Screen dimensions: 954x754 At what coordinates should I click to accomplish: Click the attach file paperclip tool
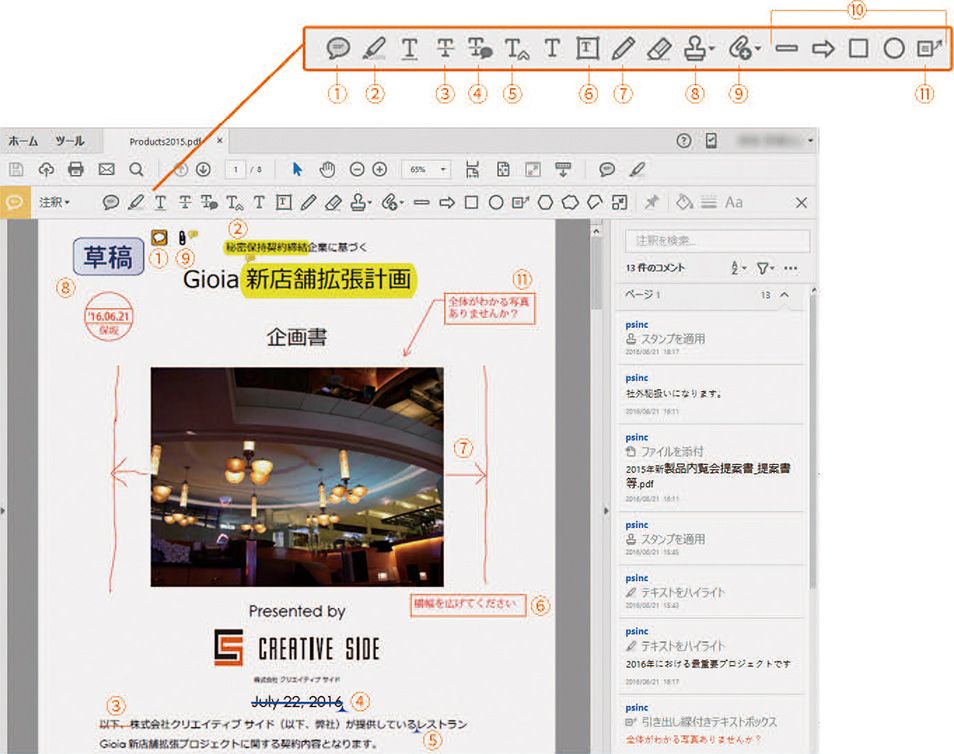point(391,202)
